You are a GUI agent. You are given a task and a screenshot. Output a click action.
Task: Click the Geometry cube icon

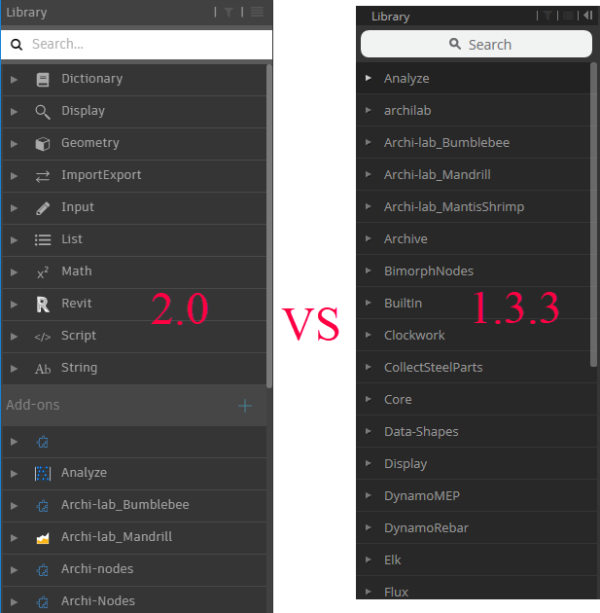[43, 143]
